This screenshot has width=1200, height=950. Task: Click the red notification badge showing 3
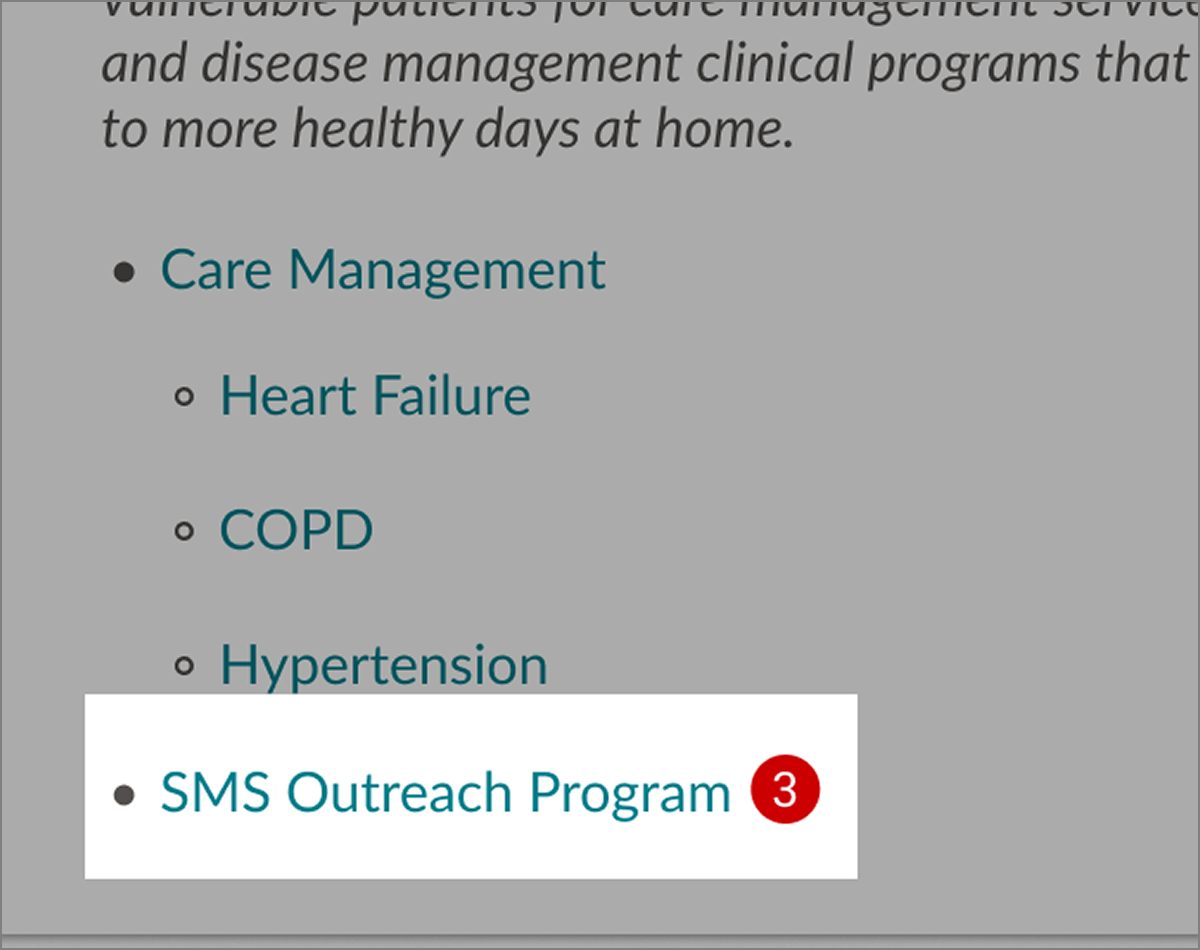click(785, 791)
